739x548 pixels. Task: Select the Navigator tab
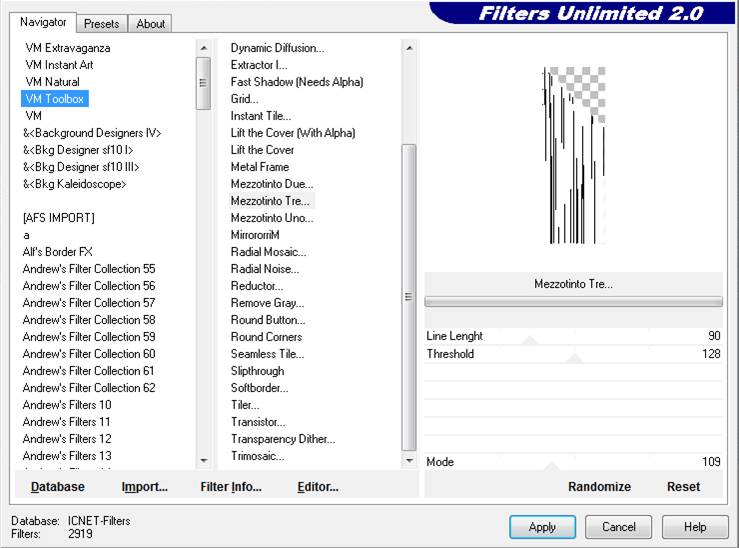pyautogui.click(x=43, y=22)
